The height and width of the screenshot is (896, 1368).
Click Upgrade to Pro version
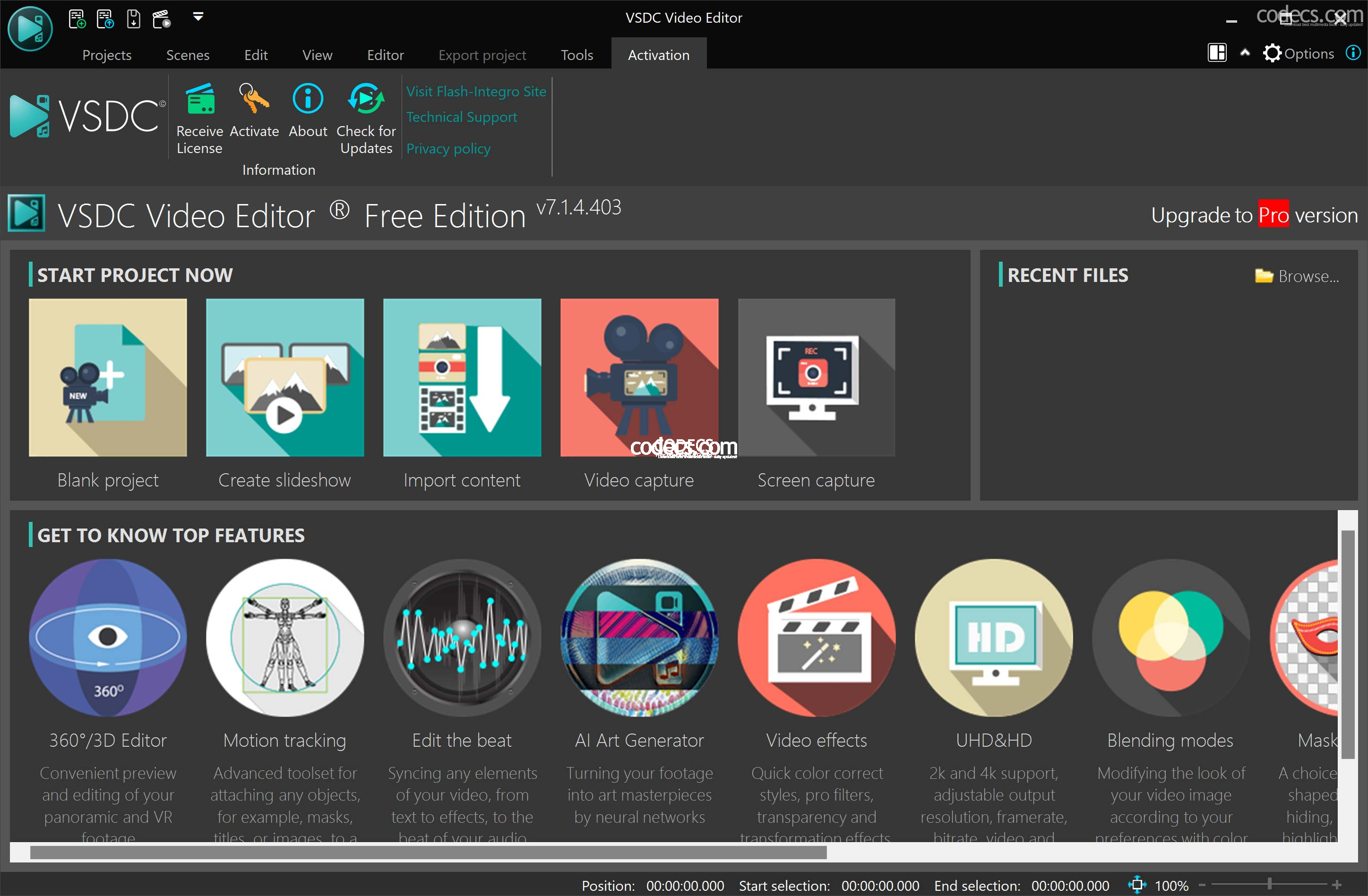point(1254,215)
